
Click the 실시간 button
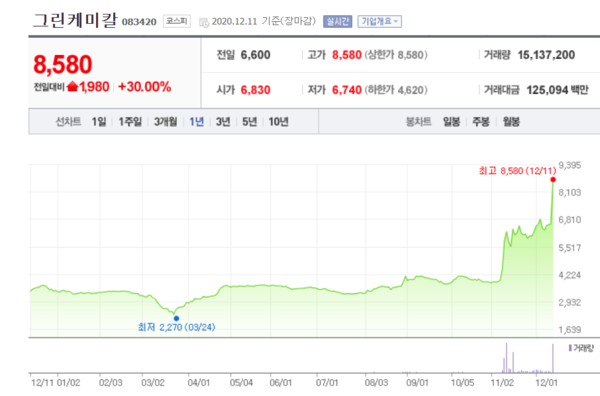tap(338, 21)
